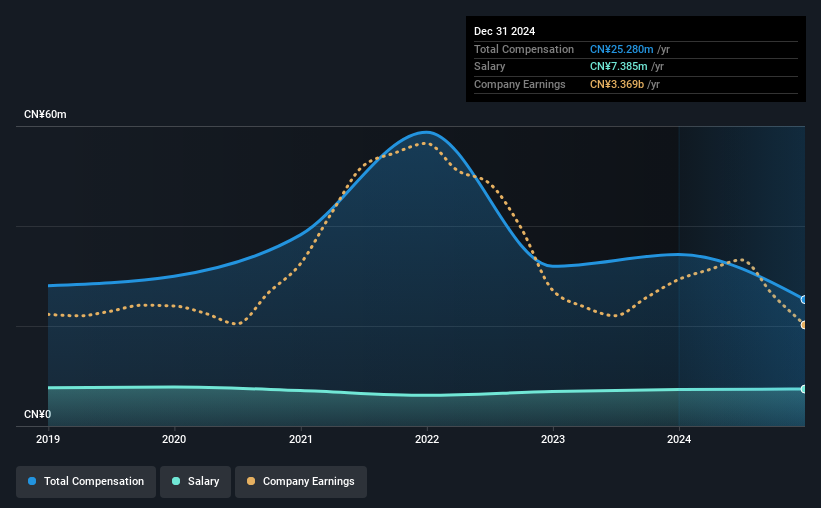Click the CN¥25.280m total compensation value

622,49
